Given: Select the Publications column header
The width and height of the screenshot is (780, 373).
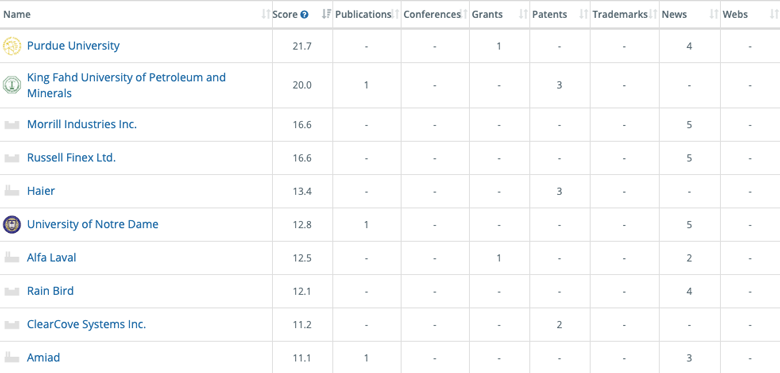Looking at the screenshot, I should point(363,15).
